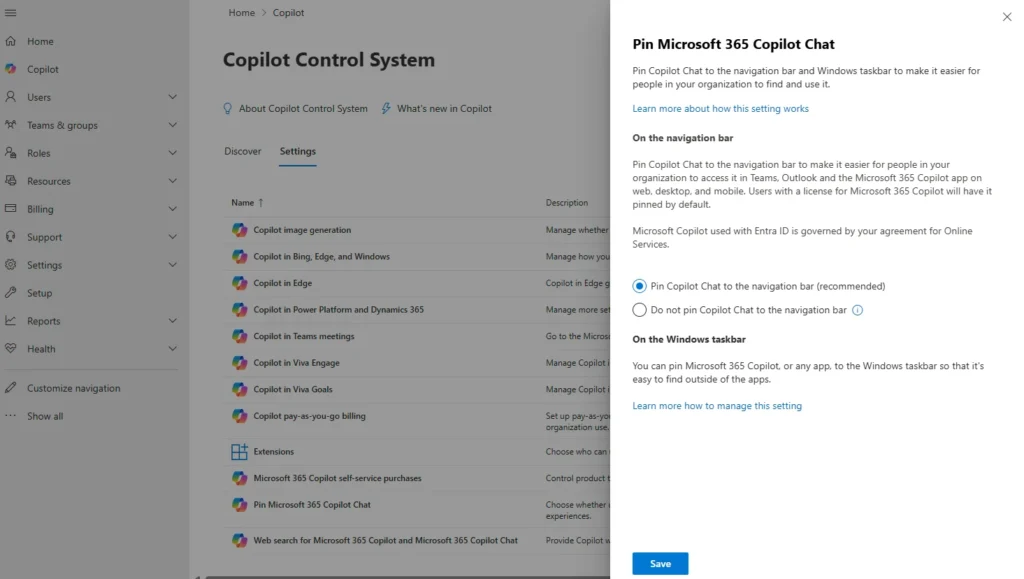This screenshot has height=579, width=1024.
Task: Open Learn more about how this setting works
Action: point(720,108)
